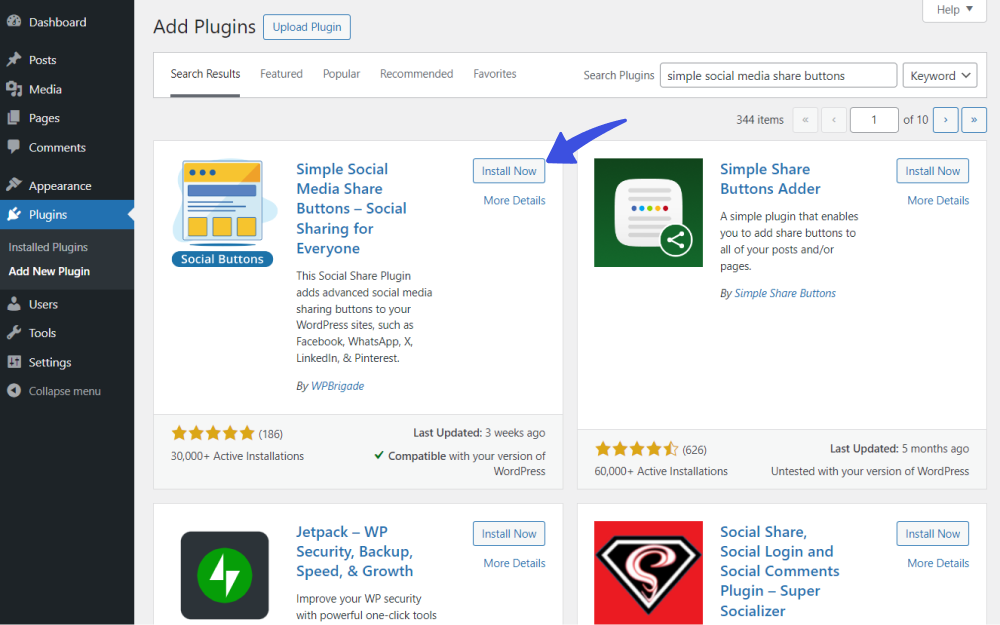The width and height of the screenshot is (1000, 625).
Task: Click the Collapse menu arrow icon
Action: tap(13, 391)
